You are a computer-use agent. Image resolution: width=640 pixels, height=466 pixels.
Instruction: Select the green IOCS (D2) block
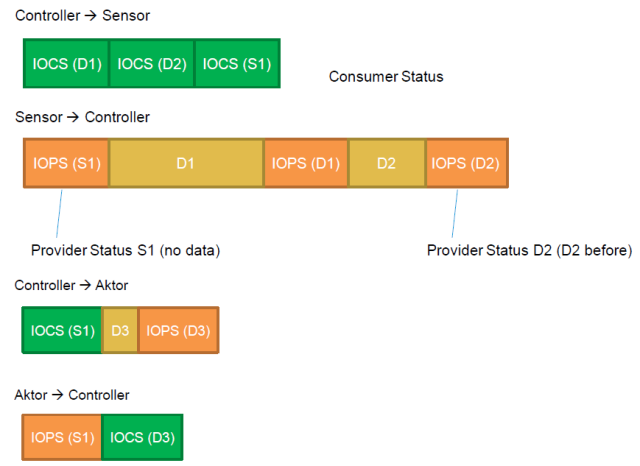tap(151, 63)
